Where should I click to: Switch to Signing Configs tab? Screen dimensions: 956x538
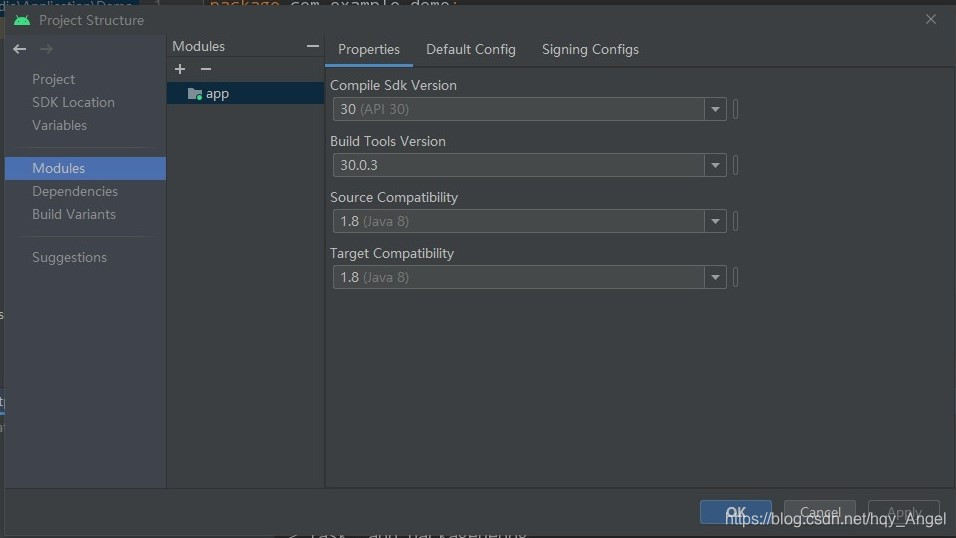[590, 50]
